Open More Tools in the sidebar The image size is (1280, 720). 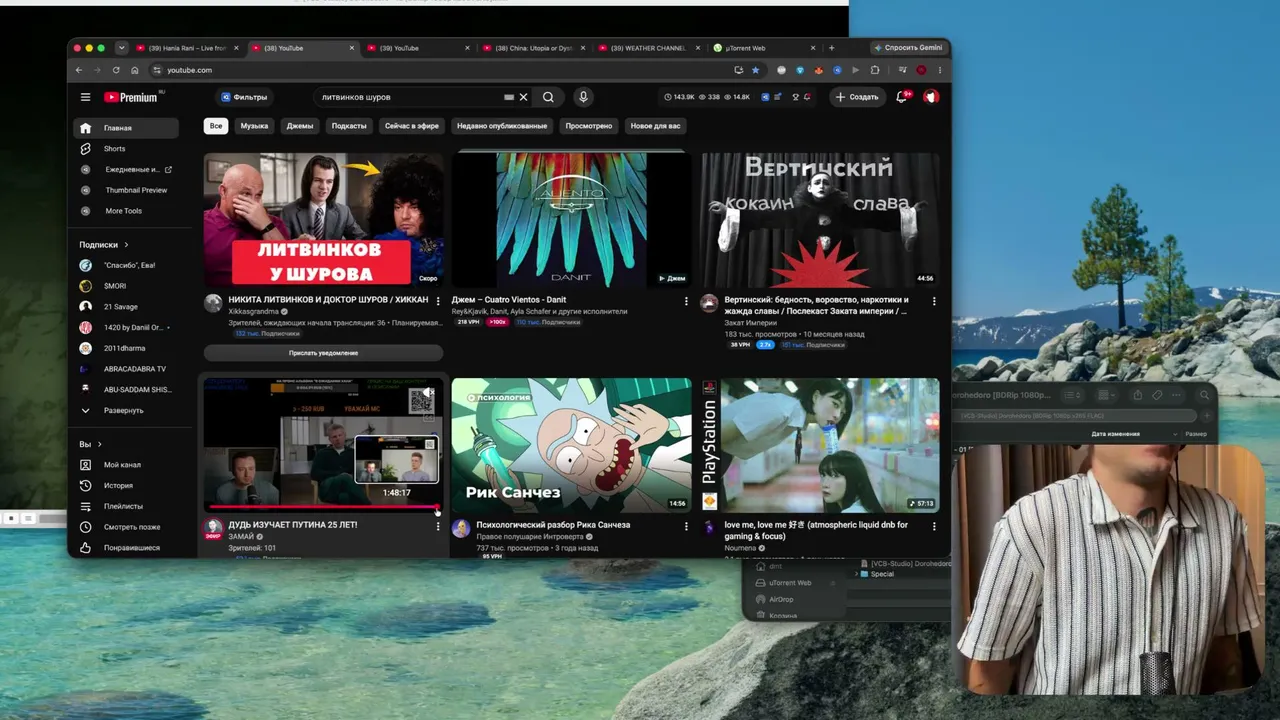pyautogui.click(x=126, y=211)
